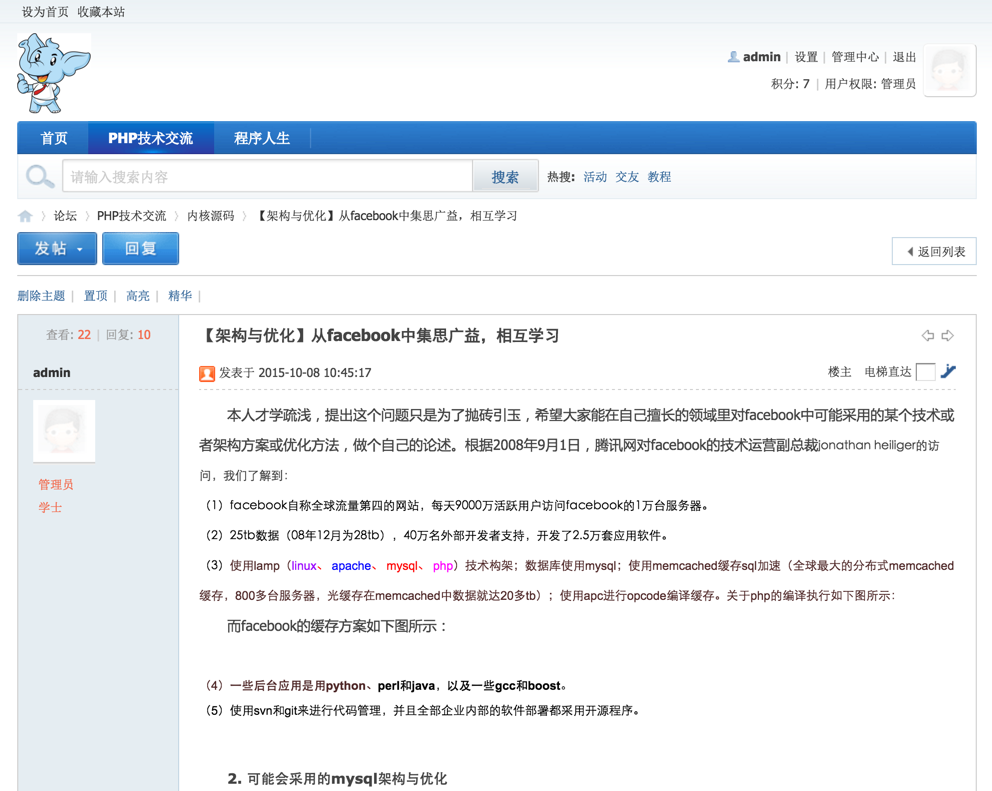Click 内核源码 in breadcrumb
The width and height of the screenshot is (992, 791).
(x=211, y=216)
